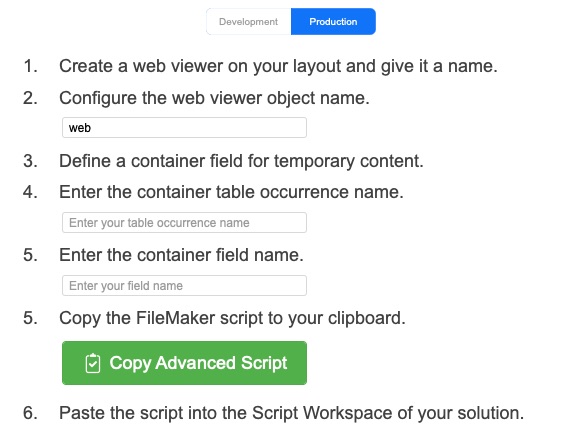Click the 'Enter the container field name' text

(182, 255)
